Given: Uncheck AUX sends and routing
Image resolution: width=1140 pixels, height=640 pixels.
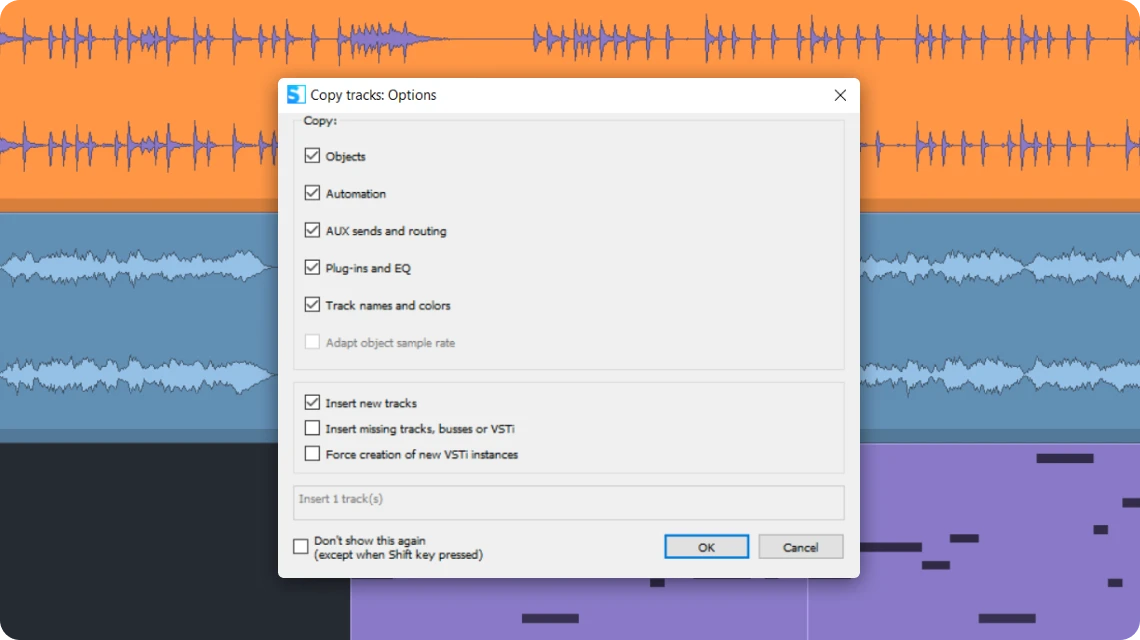Looking at the screenshot, I should tap(312, 230).
